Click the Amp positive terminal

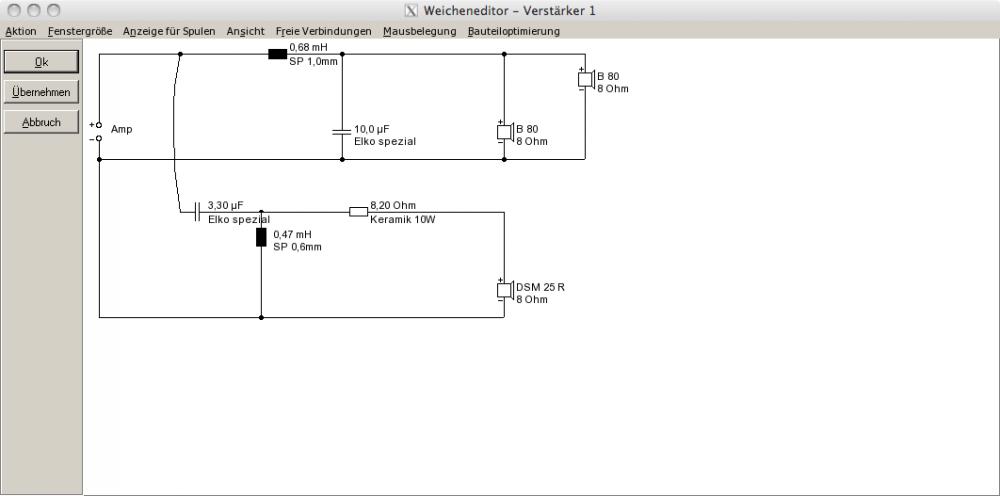(99, 125)
